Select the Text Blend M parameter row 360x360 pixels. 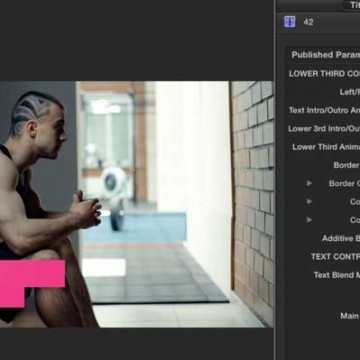pyautogui.click(x=337, y=275)
